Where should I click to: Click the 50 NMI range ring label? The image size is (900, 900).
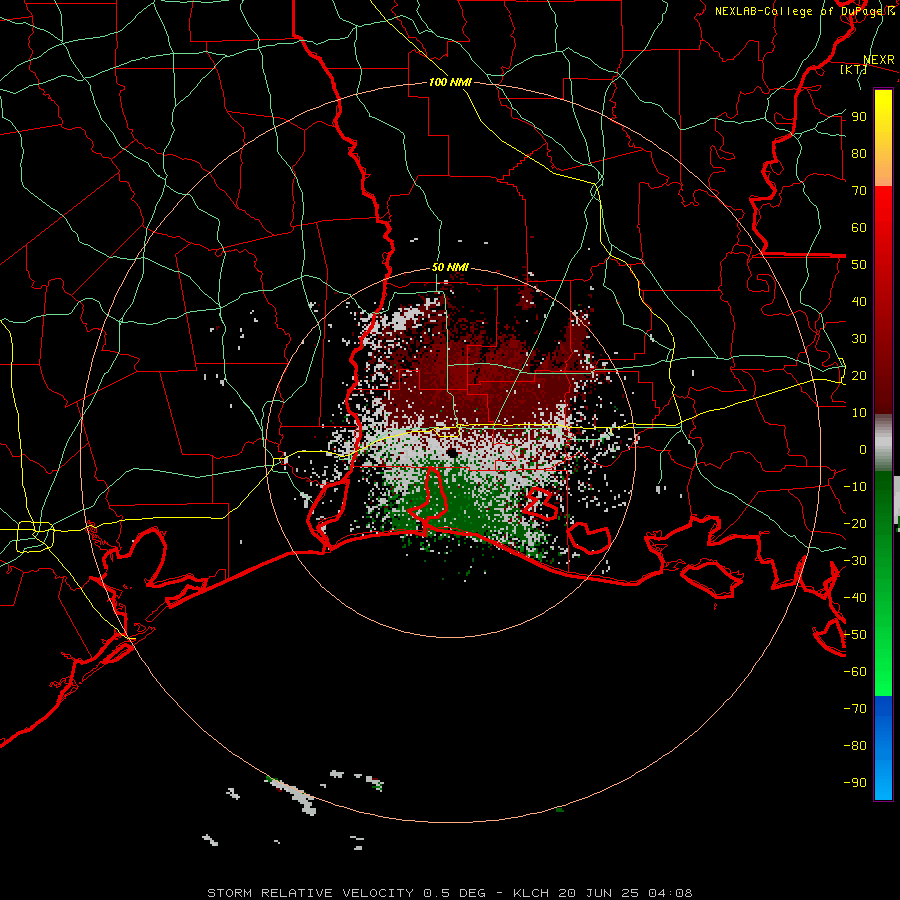[x=450, y=267]
